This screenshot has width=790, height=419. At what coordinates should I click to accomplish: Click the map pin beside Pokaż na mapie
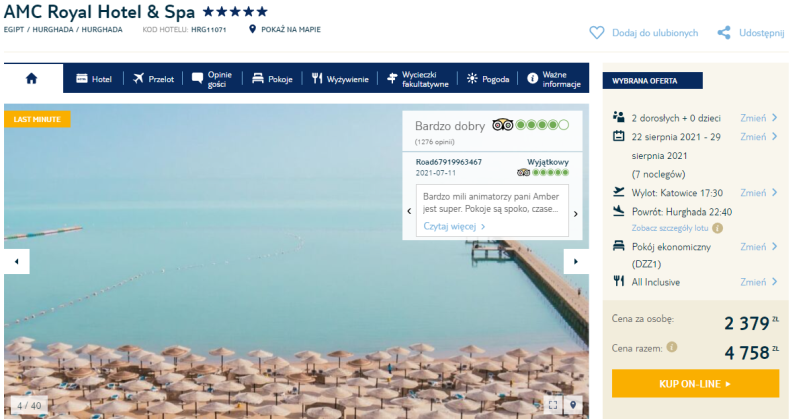coord(252,29)
